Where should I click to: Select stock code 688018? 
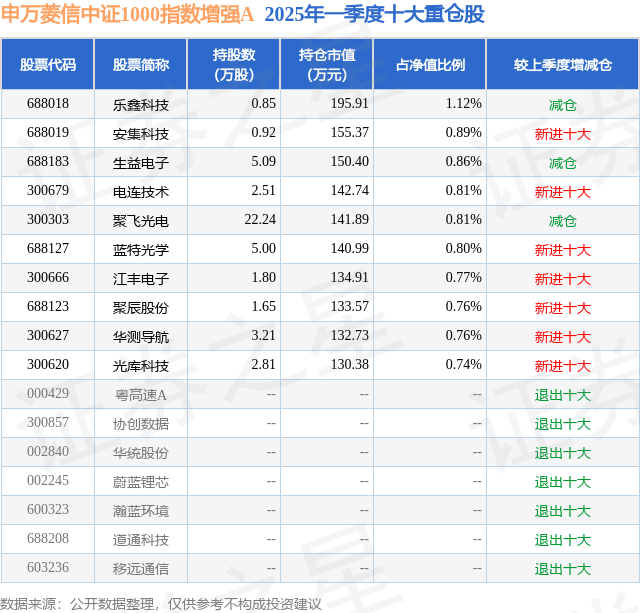48,104
